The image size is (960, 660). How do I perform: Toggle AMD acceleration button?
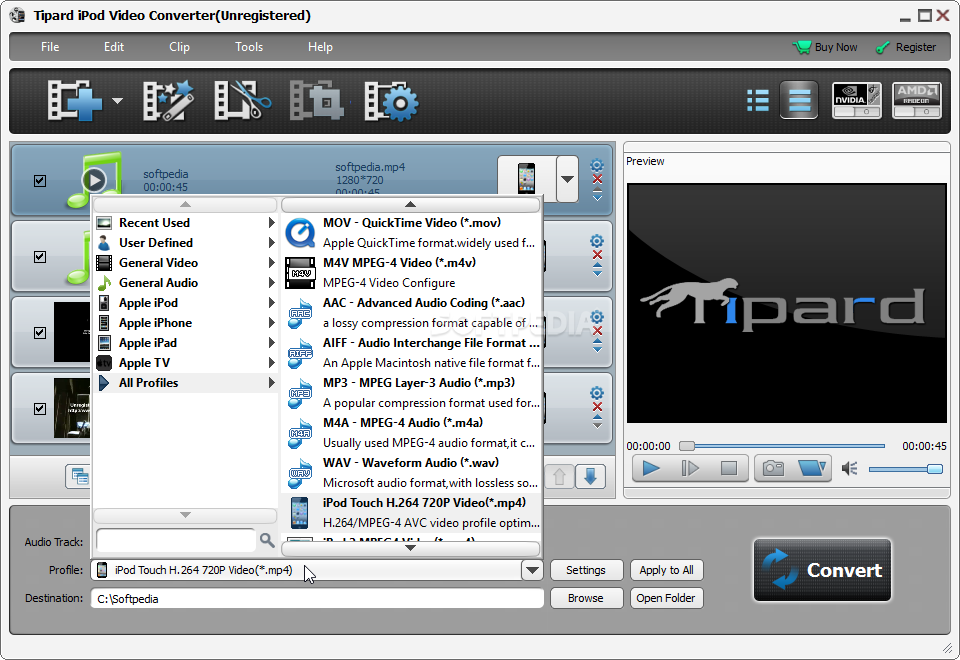coord(917,100)
